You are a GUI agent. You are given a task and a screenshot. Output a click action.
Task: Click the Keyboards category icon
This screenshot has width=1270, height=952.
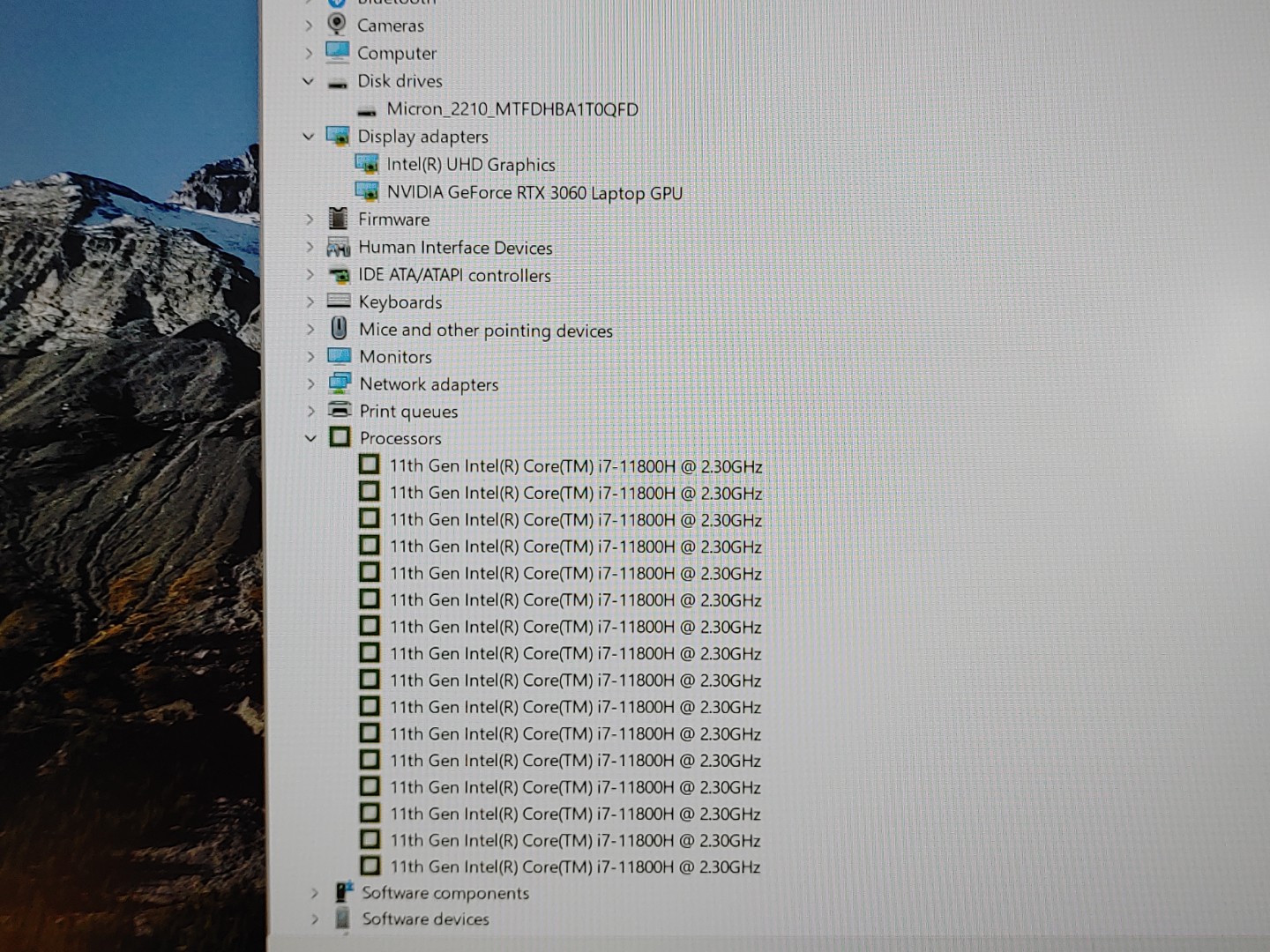tap(339, 301)
